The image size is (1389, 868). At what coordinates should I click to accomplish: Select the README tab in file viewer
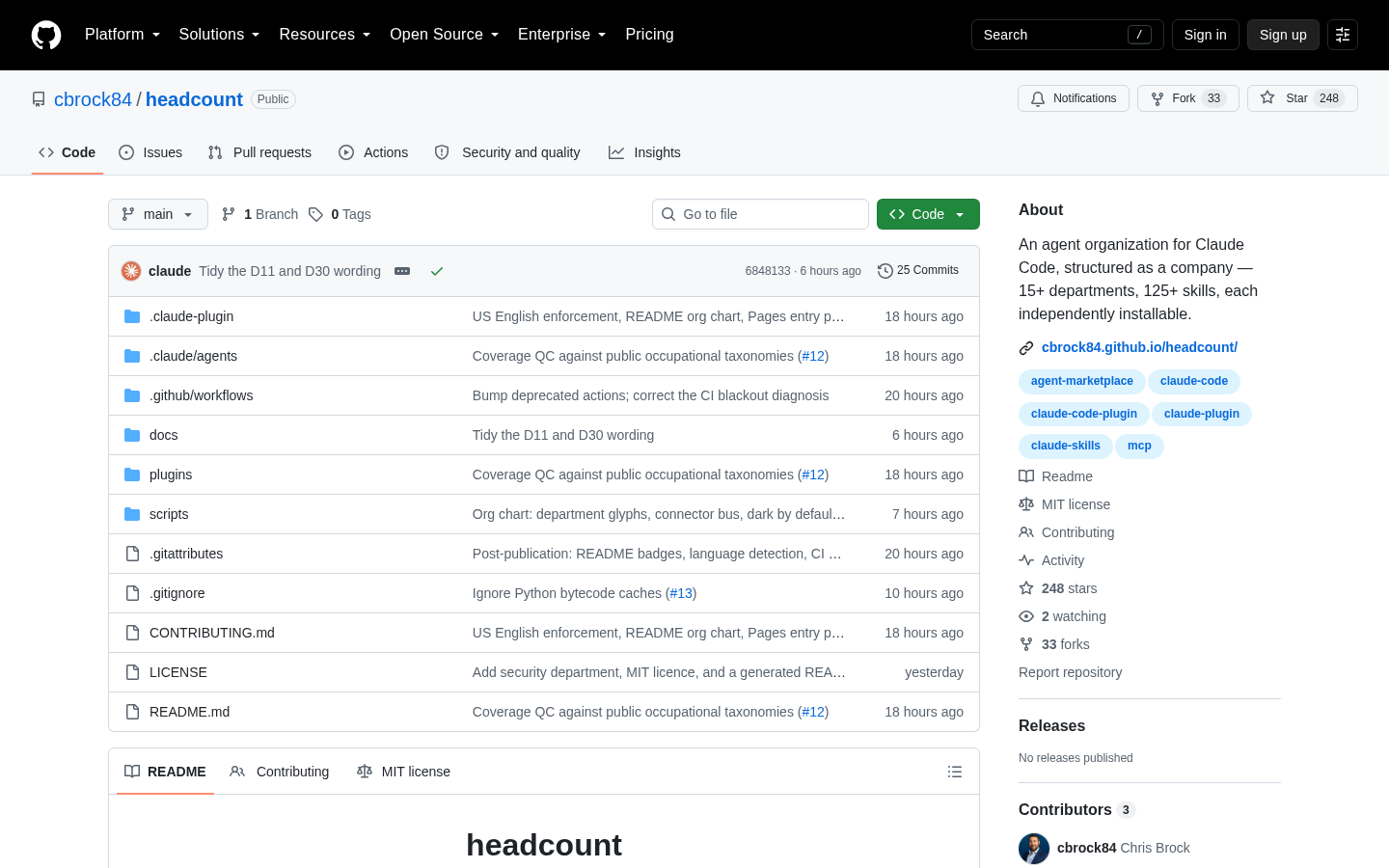point(165,772)
